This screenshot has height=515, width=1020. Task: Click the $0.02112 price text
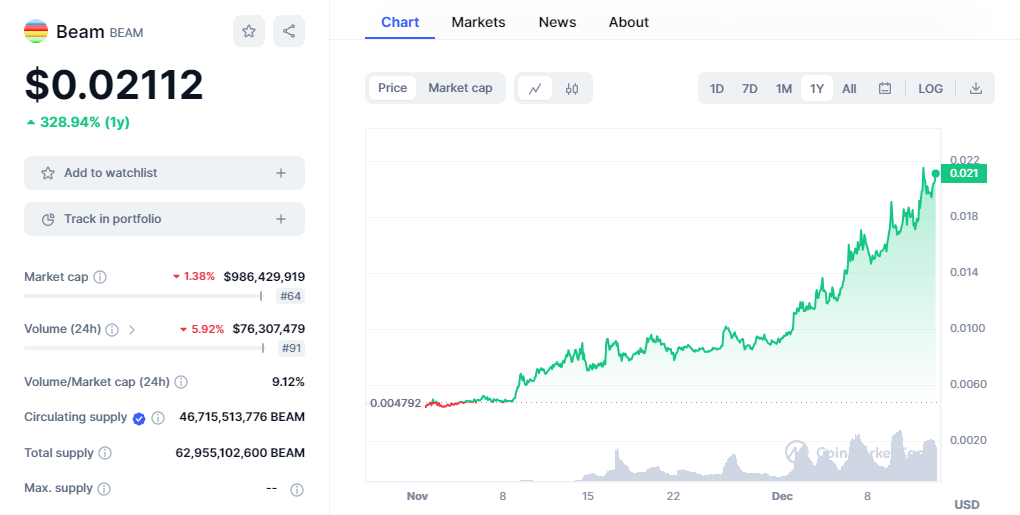[x=114, y=85]
